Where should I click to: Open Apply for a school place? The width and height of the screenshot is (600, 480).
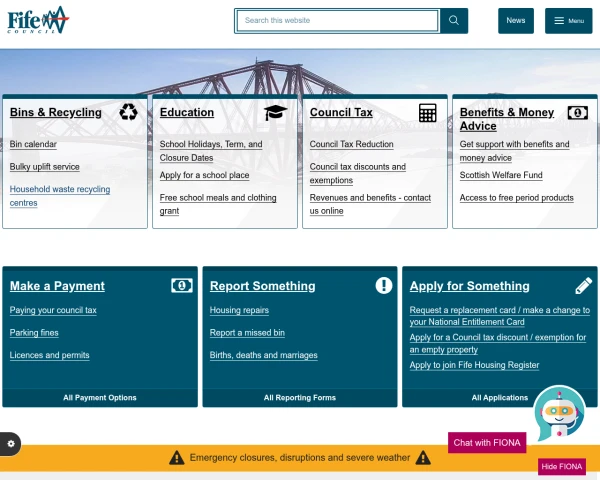coord(204,175)
